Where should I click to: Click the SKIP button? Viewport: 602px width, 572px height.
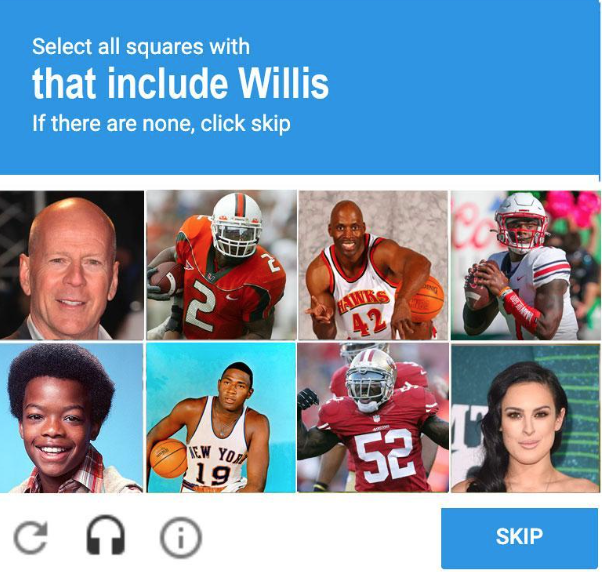(x=519, y=538)
